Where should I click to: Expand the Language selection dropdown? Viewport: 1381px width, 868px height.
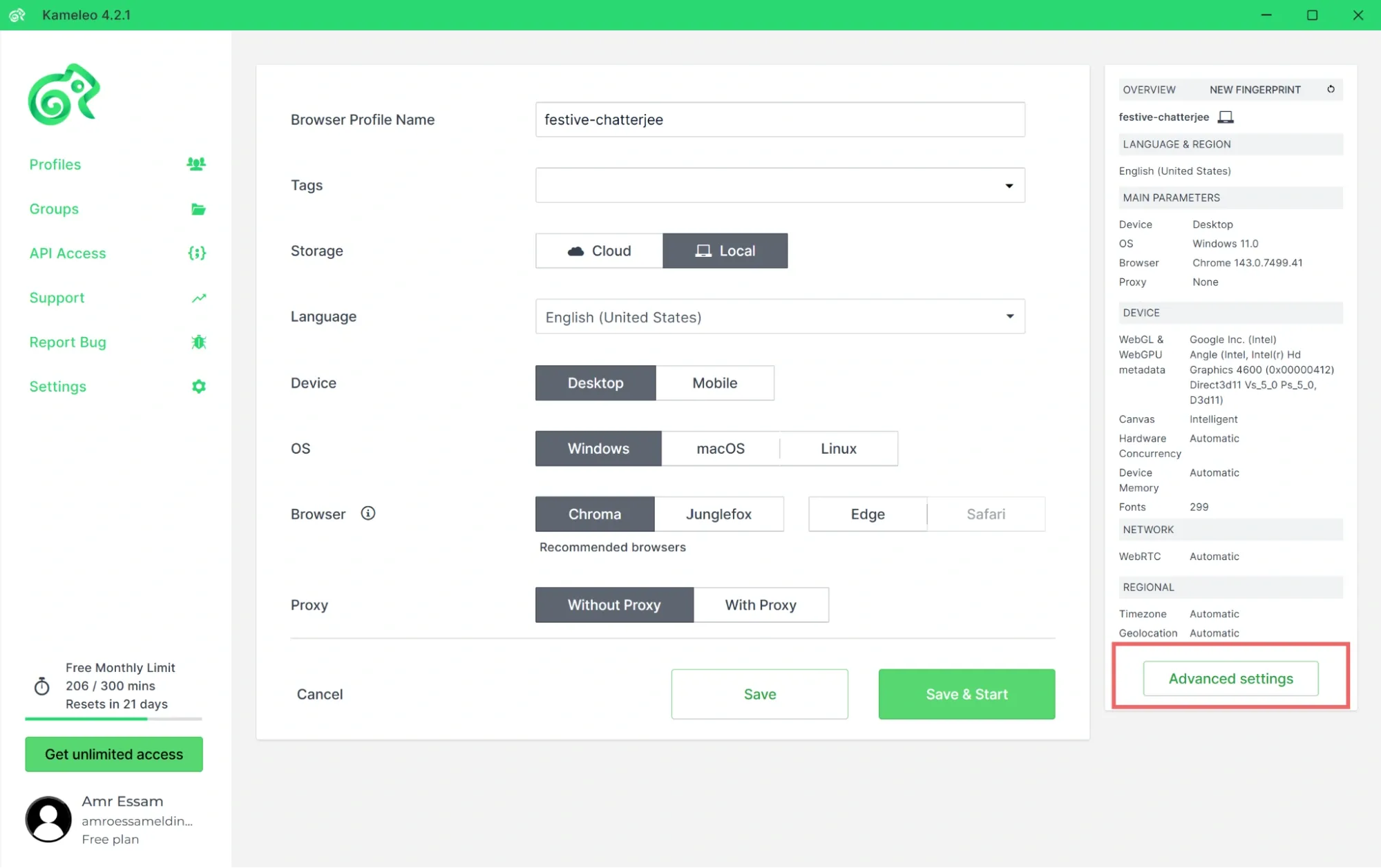(1009, 316)
